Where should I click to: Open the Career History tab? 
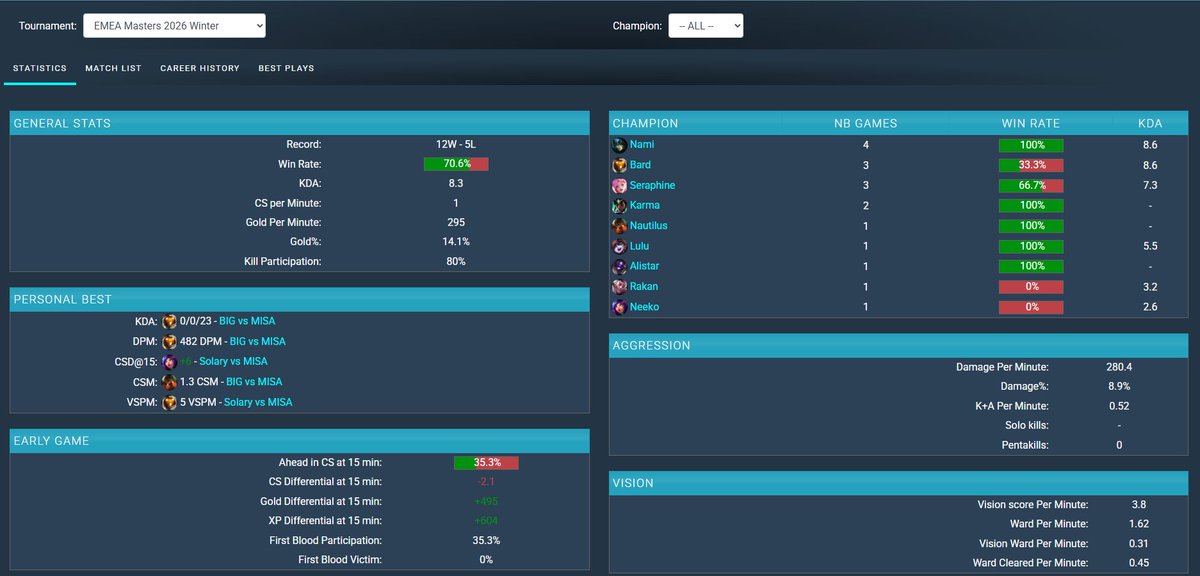click(x=200, y=68)
